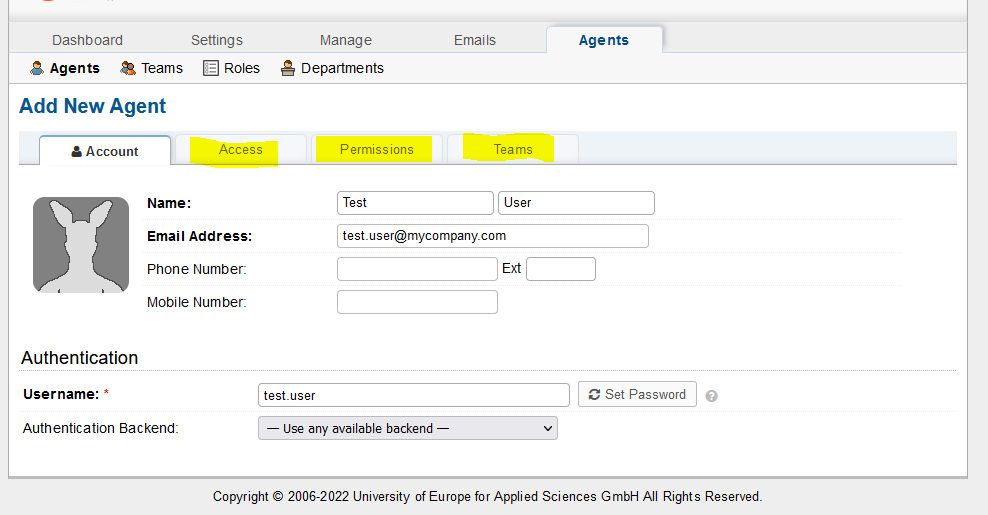
Task: Select the highlighted Teams tab
Action: click(513, 150)
